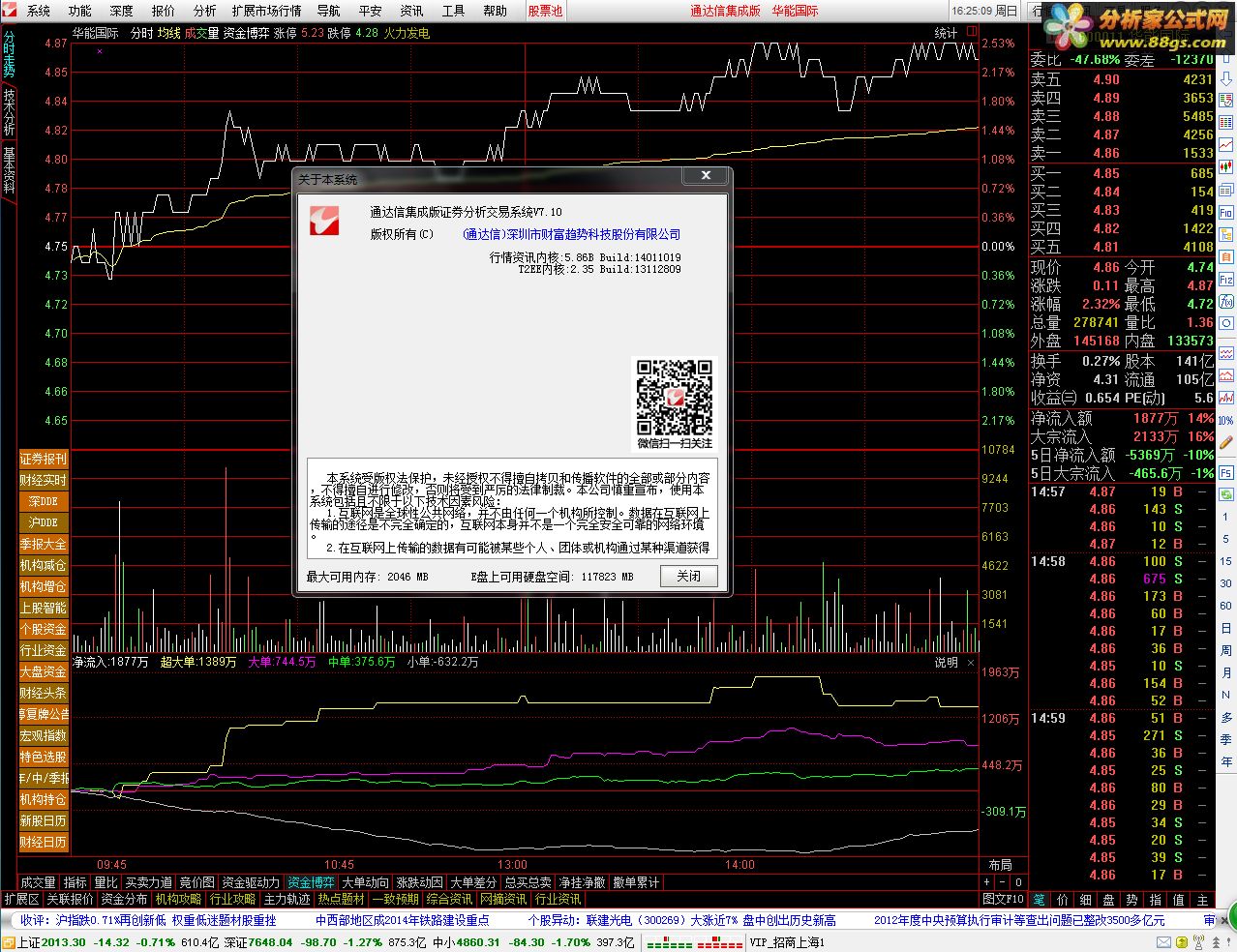Screen dimensions: 1237x952
Task: Click the 中西部地区成2014年铁路建设重点 news headline
Action: click(x=403, y=920)
